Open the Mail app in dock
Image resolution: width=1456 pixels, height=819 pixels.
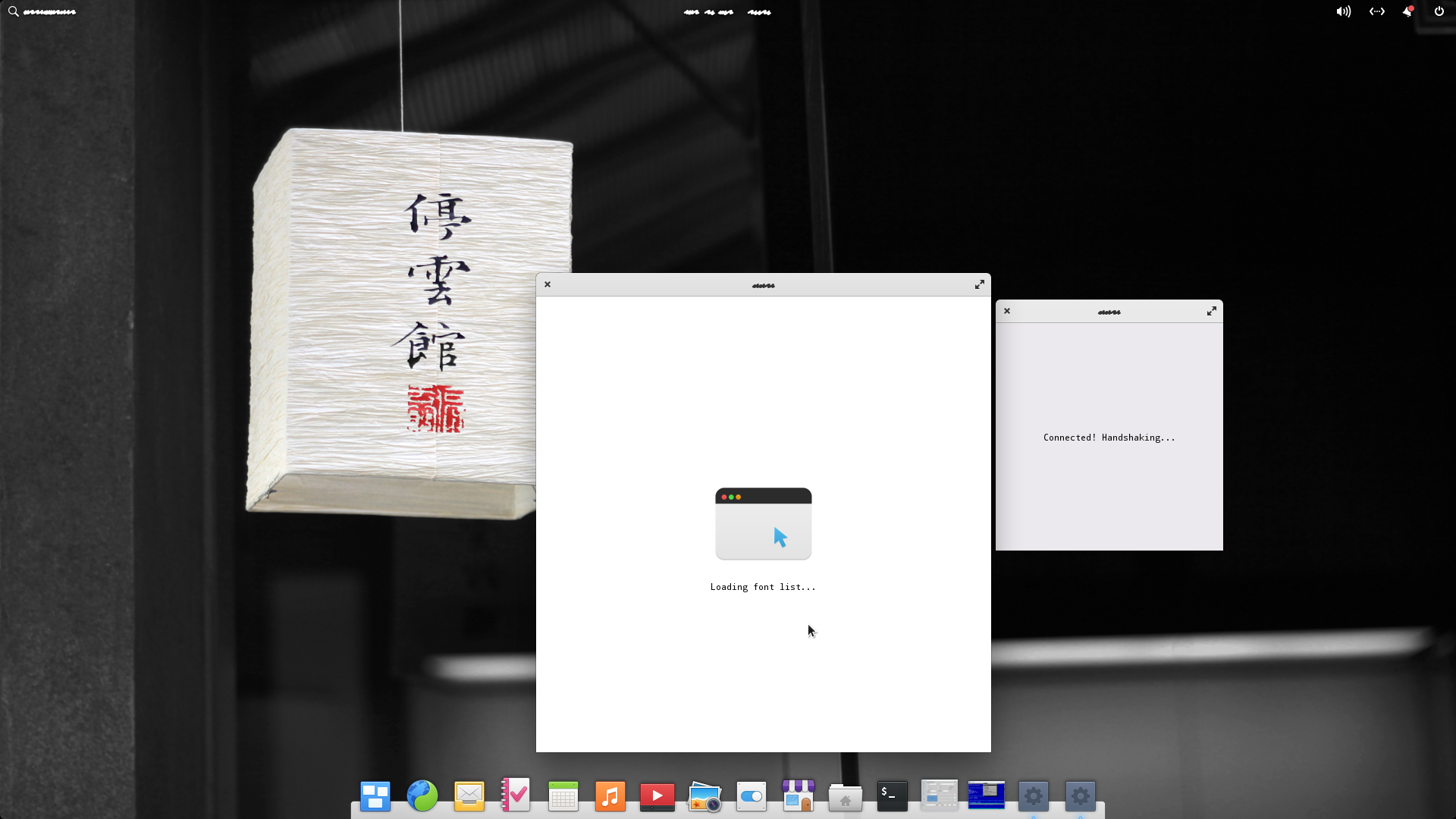pos(469,796)
